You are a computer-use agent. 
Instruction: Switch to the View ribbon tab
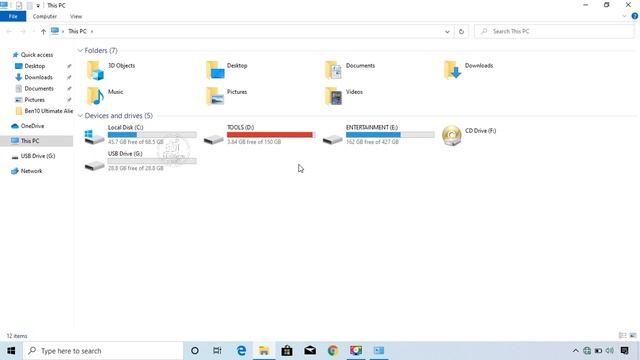pos(76,16)
